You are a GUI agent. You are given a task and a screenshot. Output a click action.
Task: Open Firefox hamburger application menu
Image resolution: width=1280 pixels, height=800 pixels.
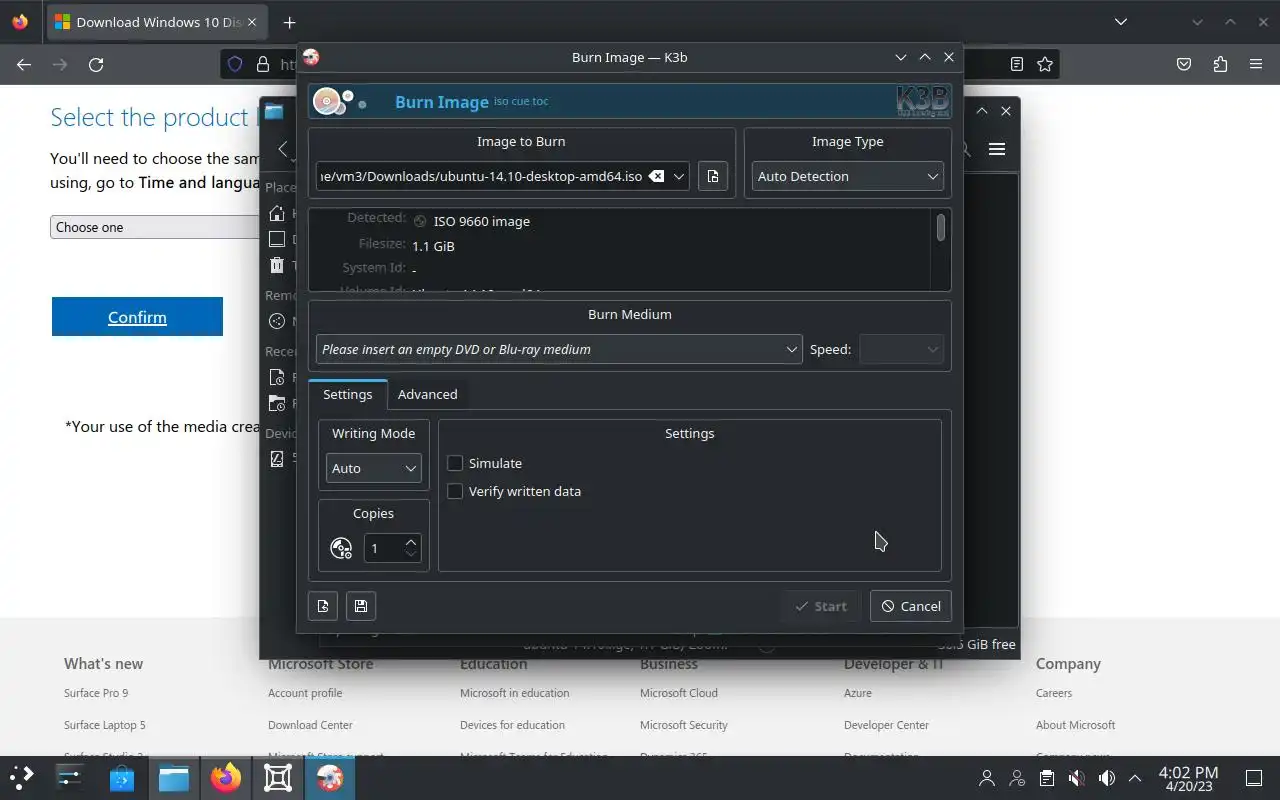1256,64
